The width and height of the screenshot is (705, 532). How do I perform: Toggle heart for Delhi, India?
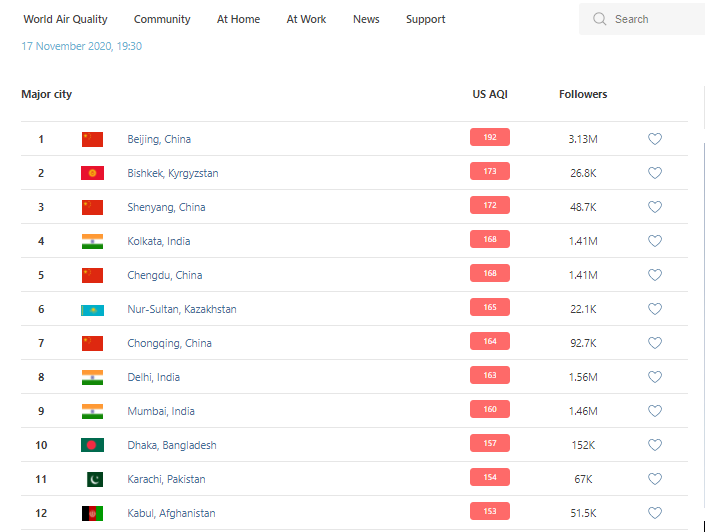[x=655, y=377]
